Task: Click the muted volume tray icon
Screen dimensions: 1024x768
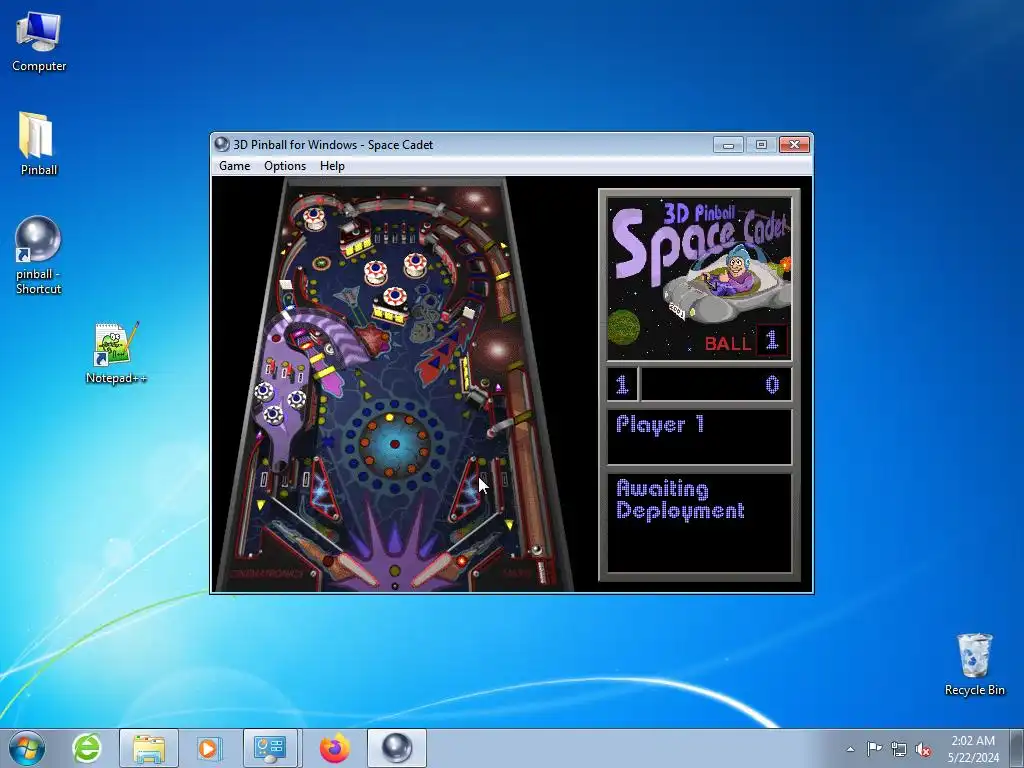Action: click(x=923, y=749)
